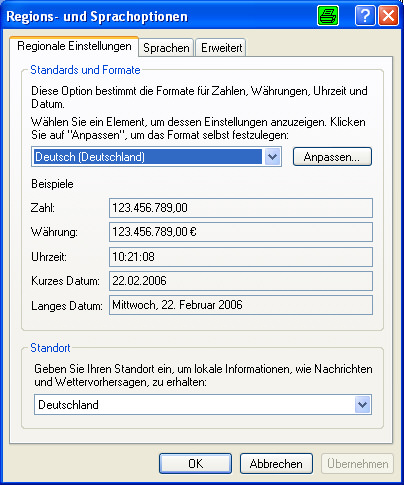
Task: Click the Deutschland location combo box
Action: point(203,405)
